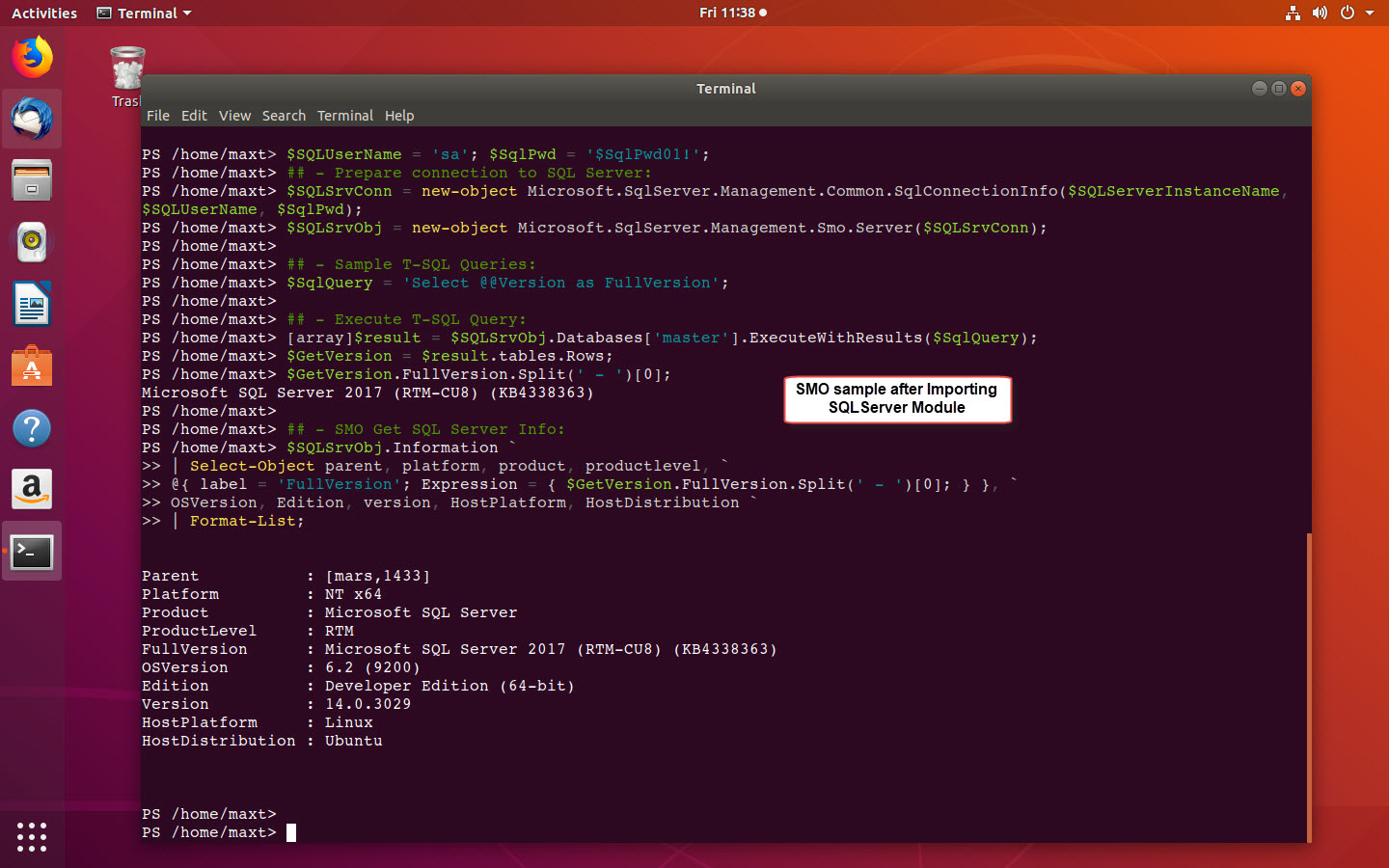Open the Terminal app menu in the top bar
1389x868 pixels.
(145, 14)
